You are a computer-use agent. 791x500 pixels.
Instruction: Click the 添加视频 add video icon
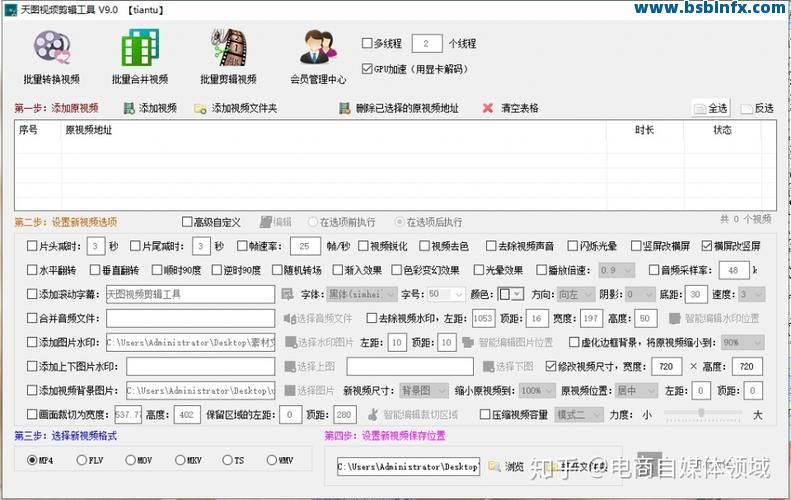127,108
